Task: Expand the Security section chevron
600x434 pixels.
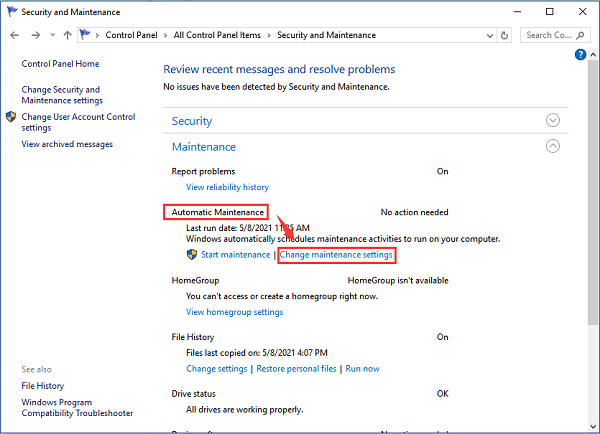Action: point(553,120)
